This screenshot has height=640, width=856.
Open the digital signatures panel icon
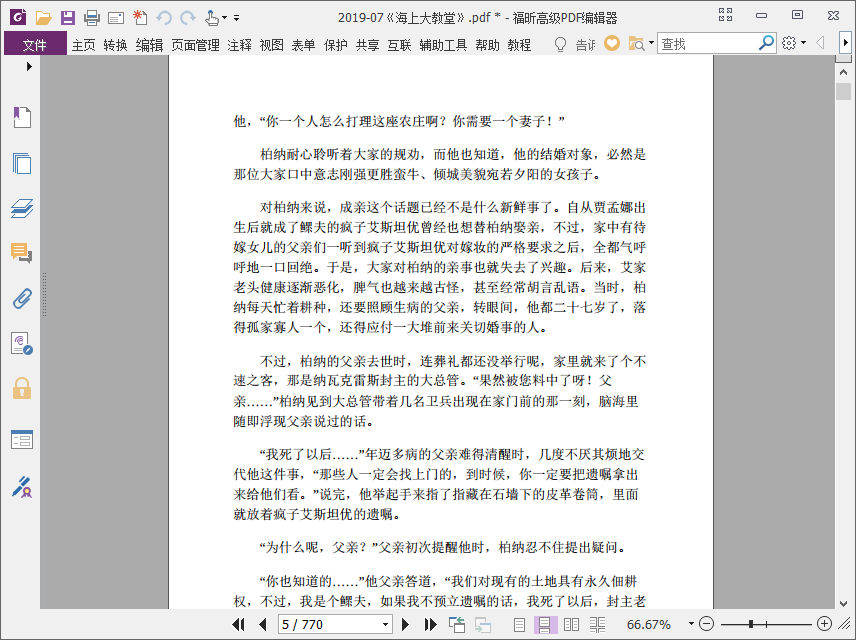(22, 344)
